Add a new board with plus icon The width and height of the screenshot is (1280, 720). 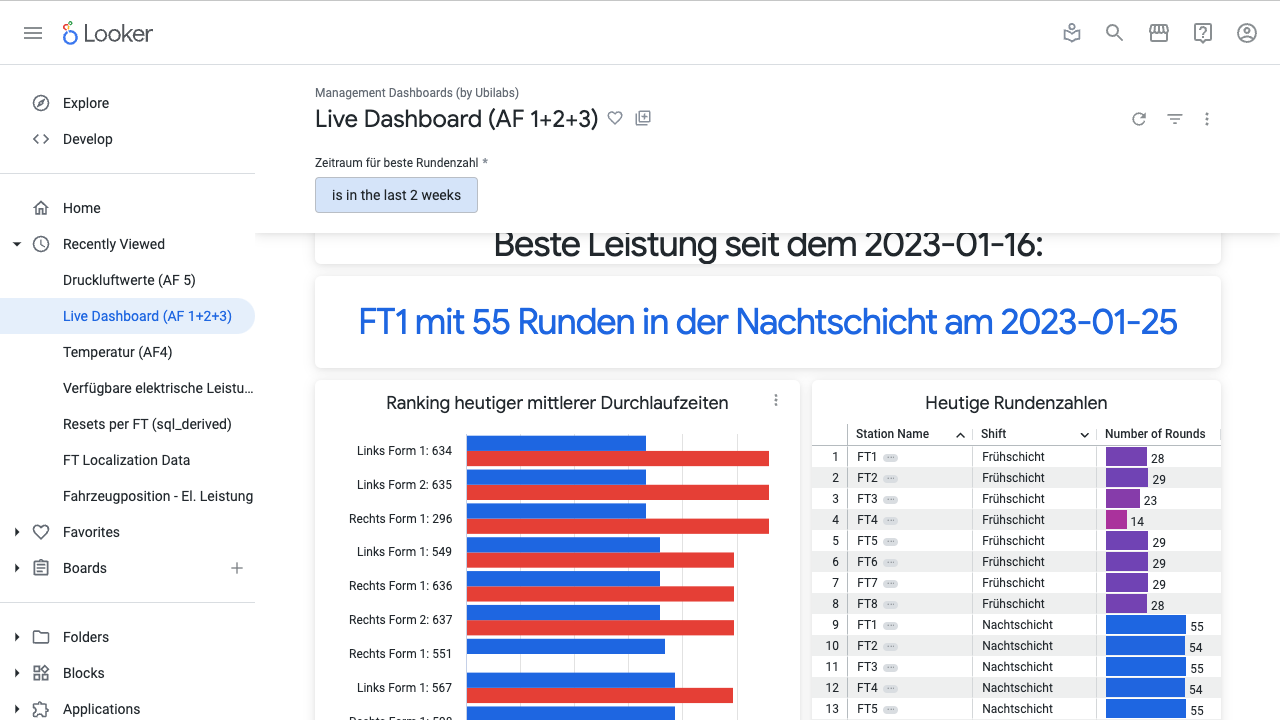click(237, 568)
